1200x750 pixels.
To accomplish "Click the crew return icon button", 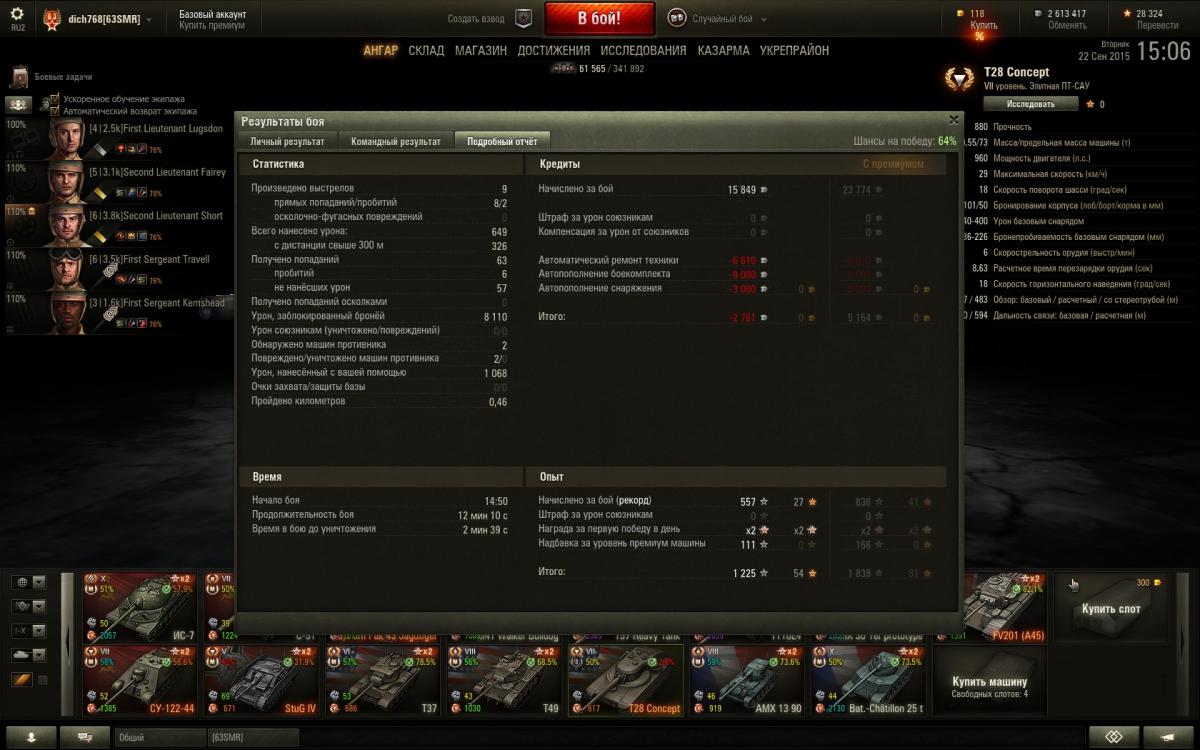I will 18,104.
